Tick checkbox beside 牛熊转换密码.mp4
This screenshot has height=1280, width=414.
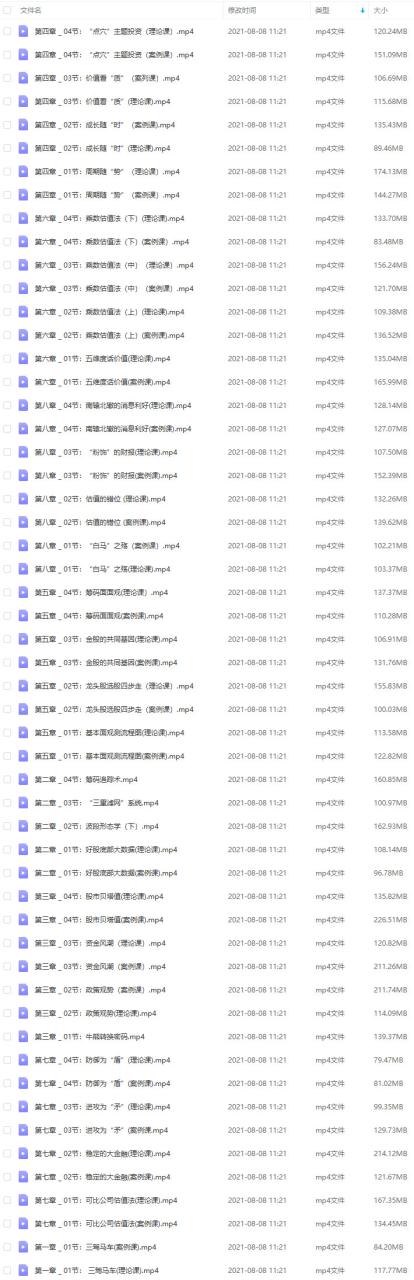7,1036
